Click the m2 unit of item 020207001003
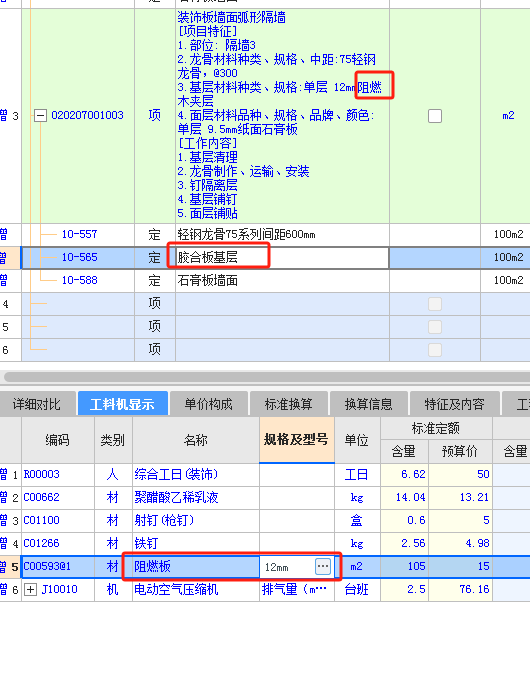This screenshot has width=530, height=676. tap(508, 116)
